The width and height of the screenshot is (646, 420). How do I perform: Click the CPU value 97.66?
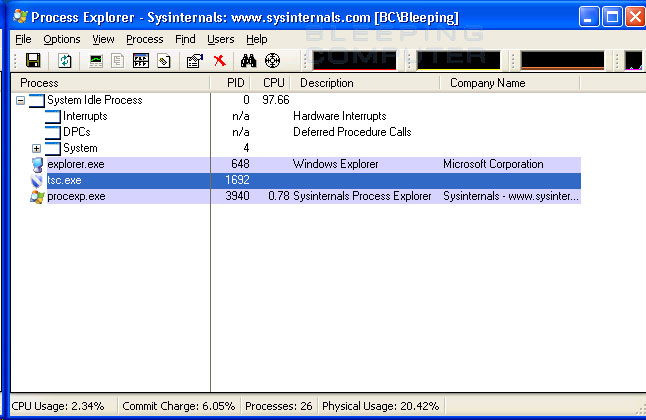tap(276, 100)
